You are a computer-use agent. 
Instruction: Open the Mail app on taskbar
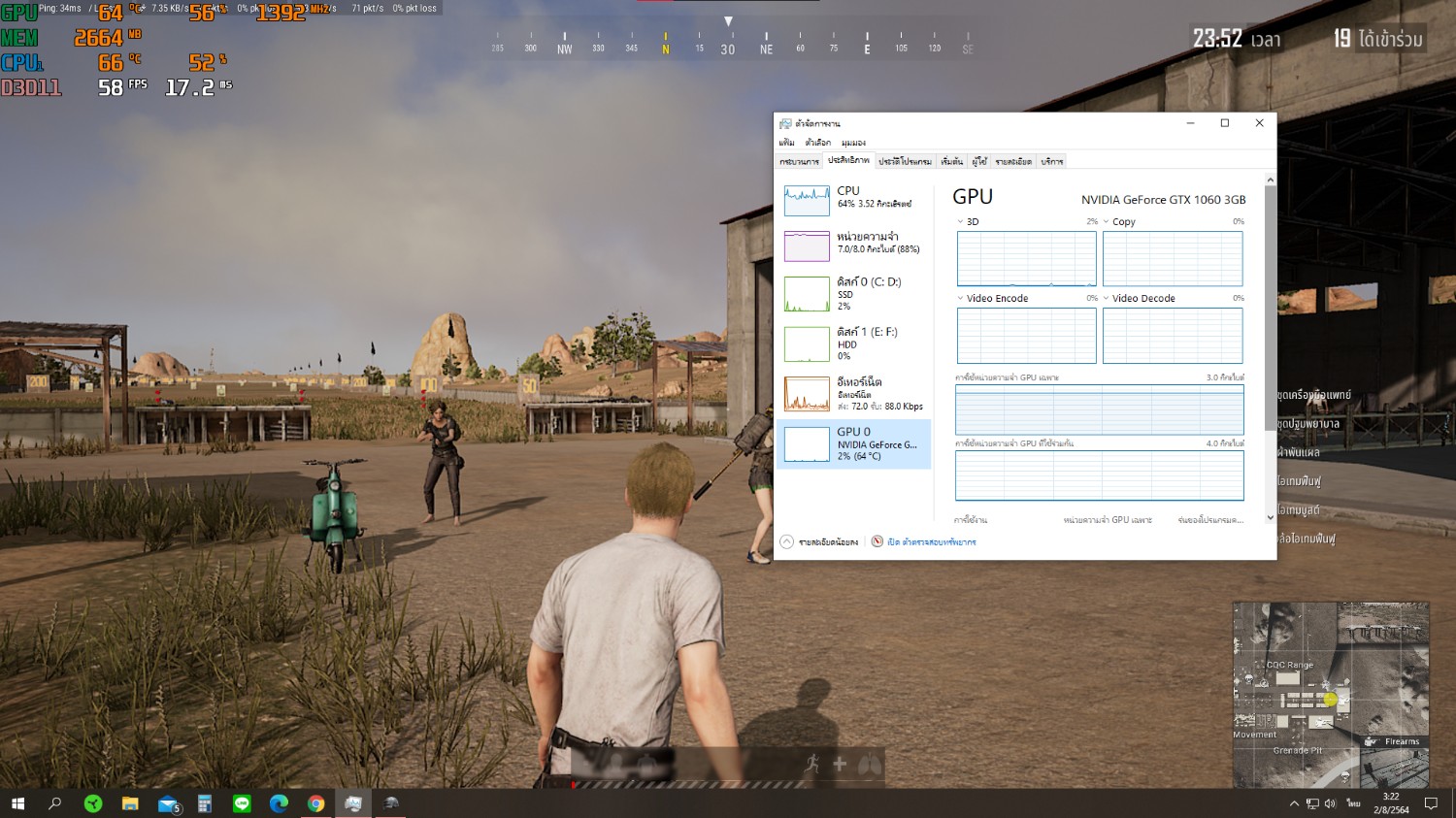[x=168, y=803]
